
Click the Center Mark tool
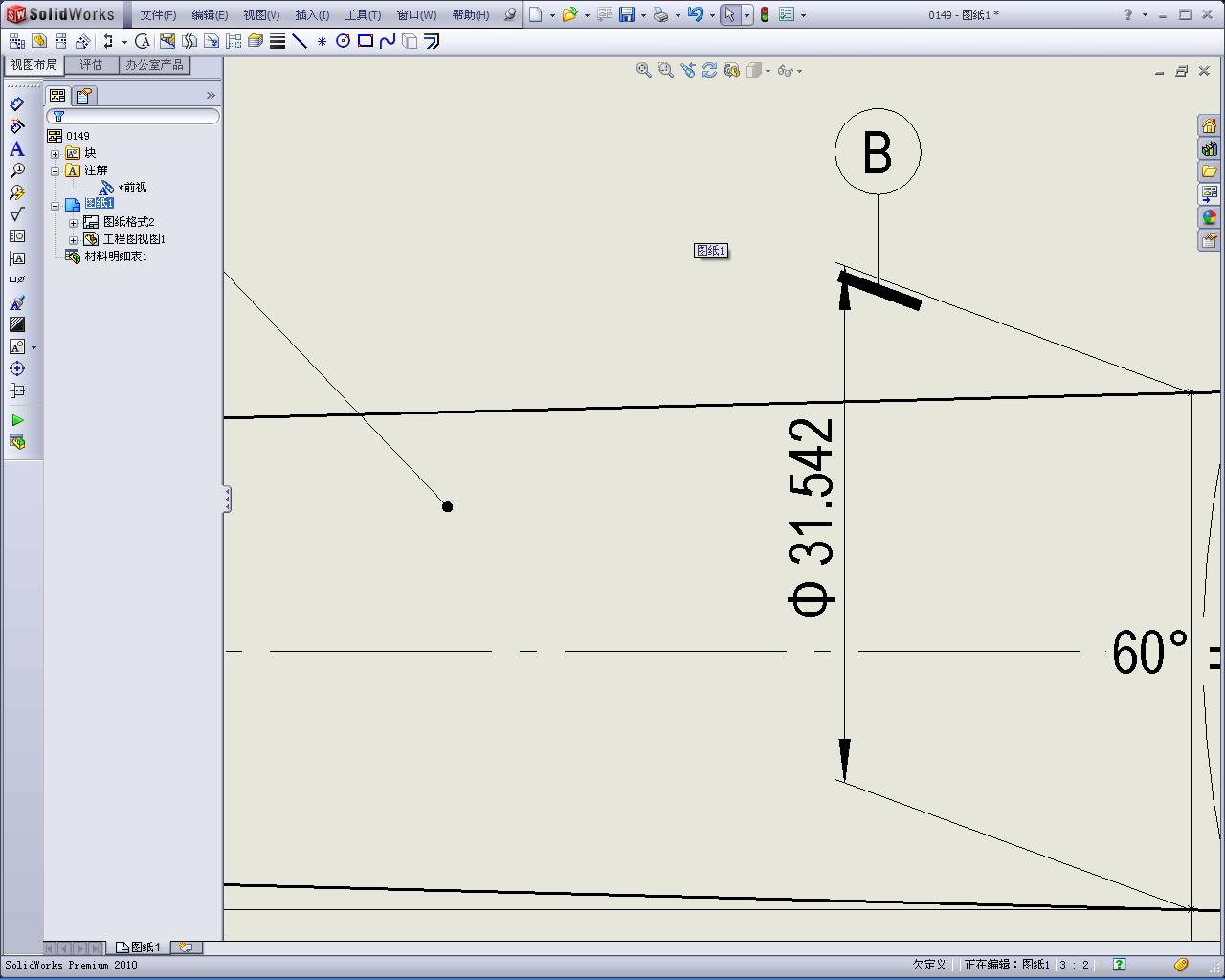pyautogui.click(x=17, y=368)
